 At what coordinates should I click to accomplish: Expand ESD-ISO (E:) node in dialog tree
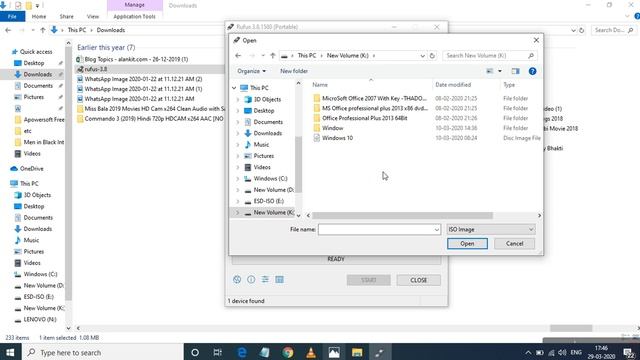[238, 201]
